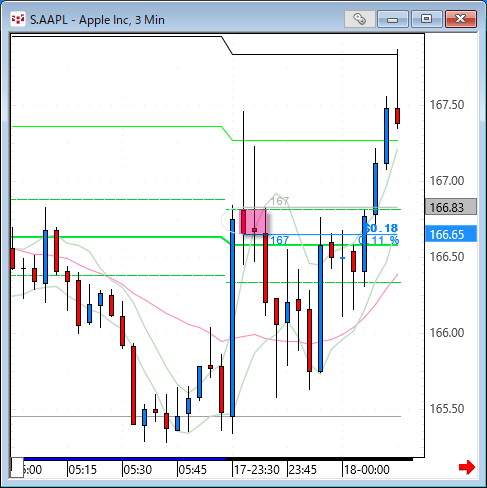The height and width of the screenshot is (488, 487).
Task: Click the S.AAPL window title icon
Action: 18,20
